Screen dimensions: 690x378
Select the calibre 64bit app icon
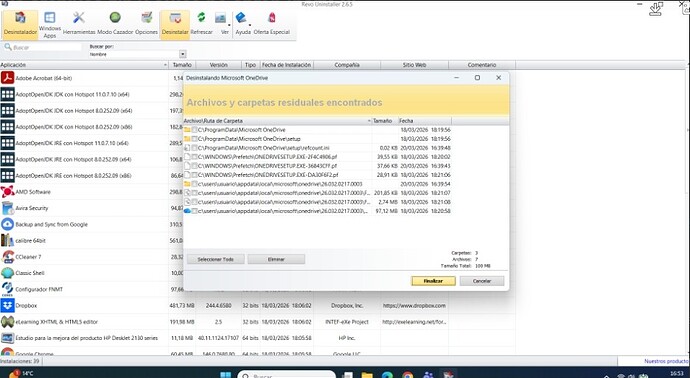(x=7, y=241)
